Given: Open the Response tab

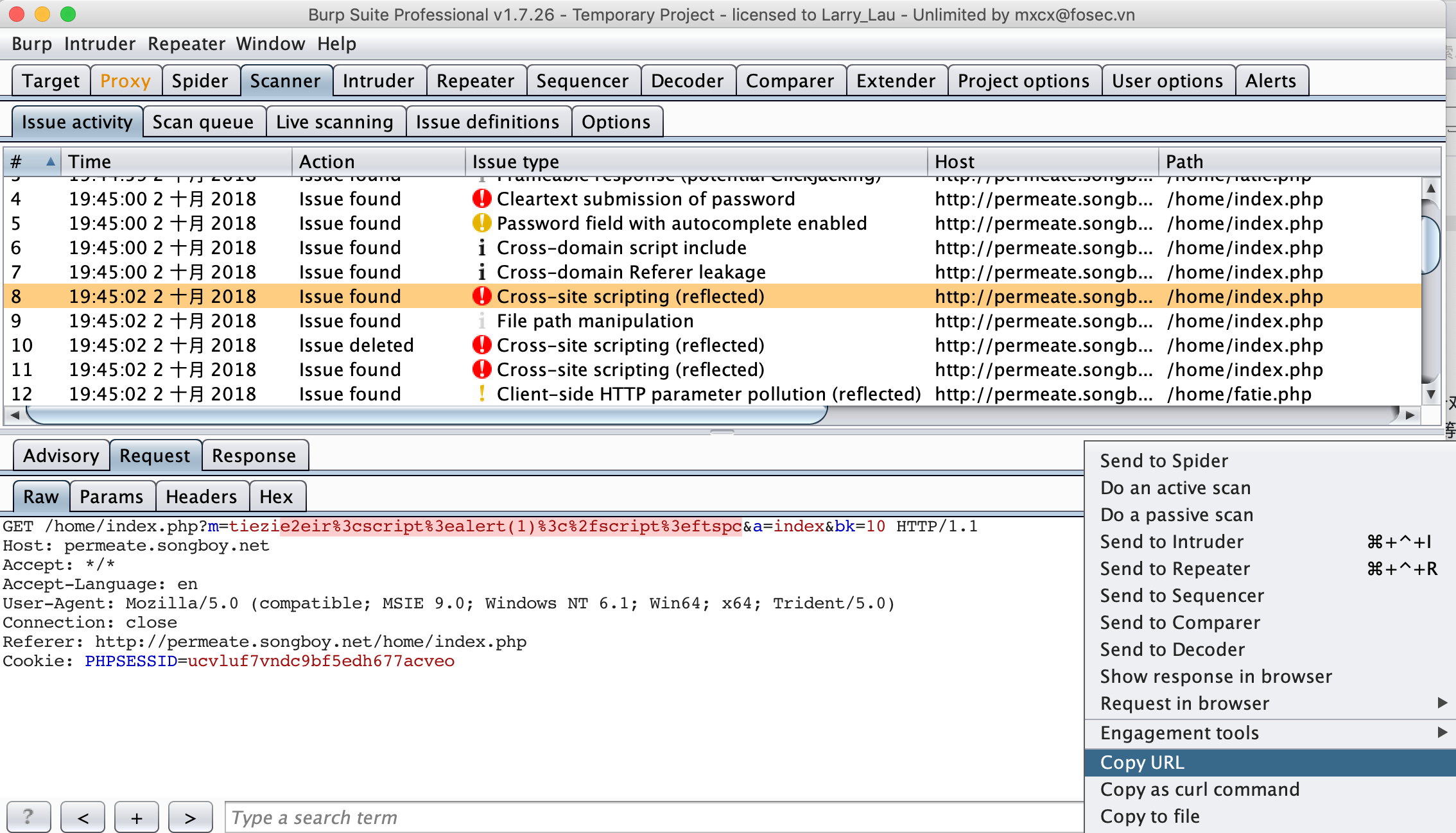Looking at the screenshot, I should click(254, 456).
